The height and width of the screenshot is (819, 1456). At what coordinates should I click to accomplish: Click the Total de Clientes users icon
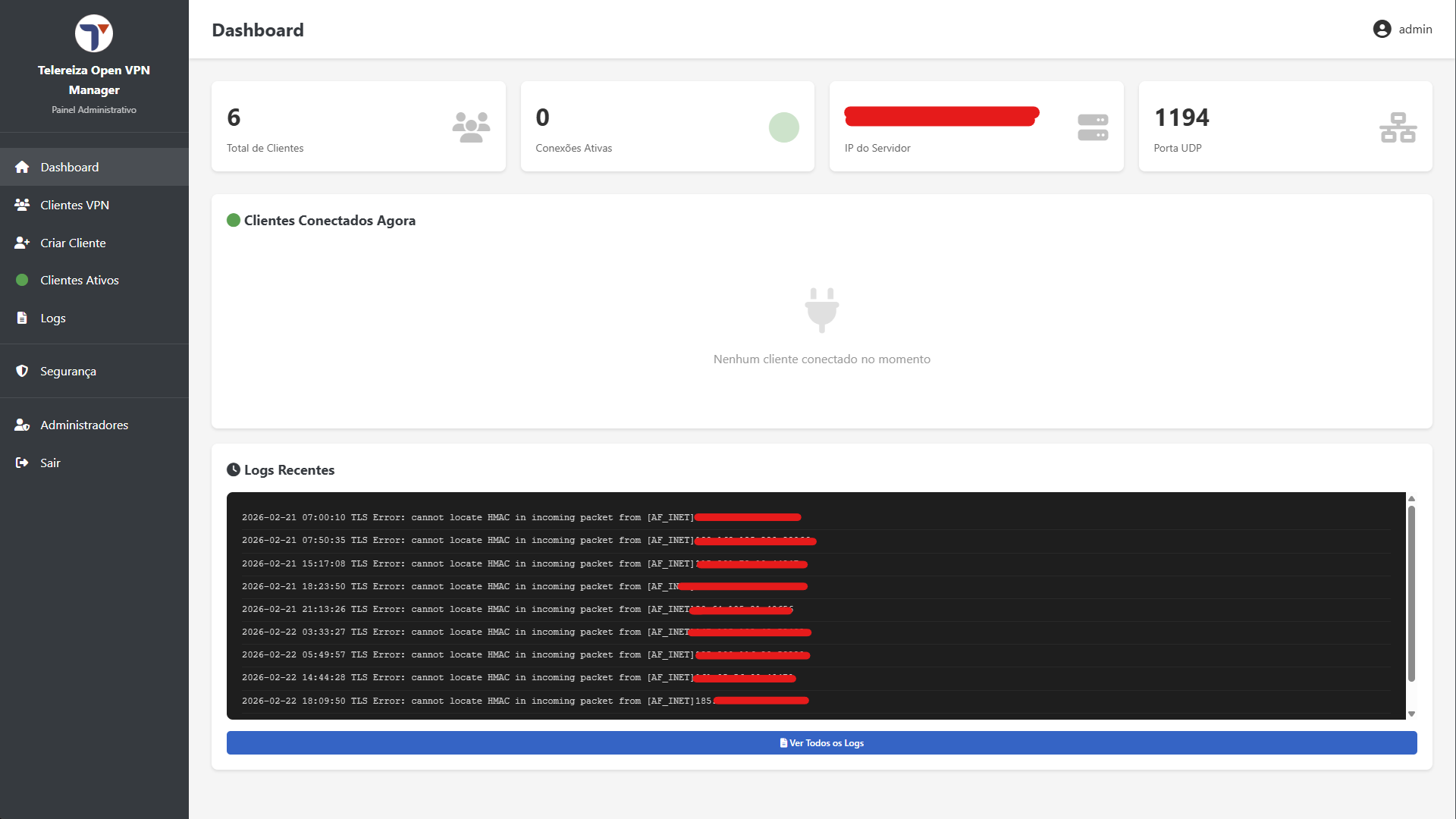coord(471,127)
